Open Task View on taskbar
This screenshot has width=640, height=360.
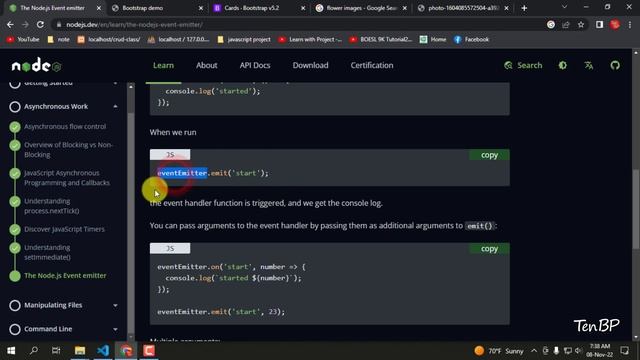point(56,351)
